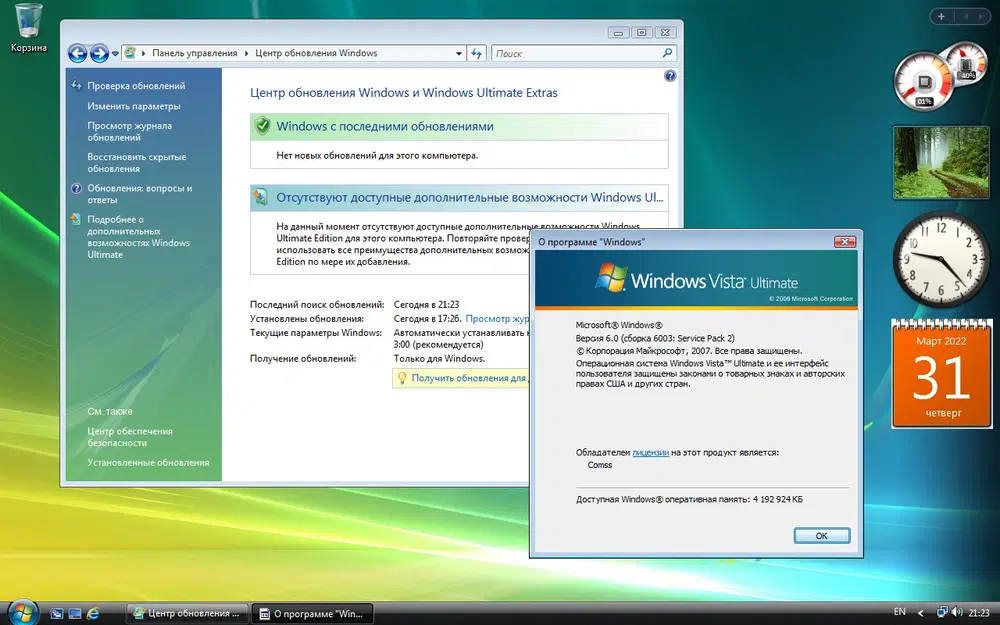Refresh the page with the refresh button
The image size is (1000, 625).
point(476,54)
